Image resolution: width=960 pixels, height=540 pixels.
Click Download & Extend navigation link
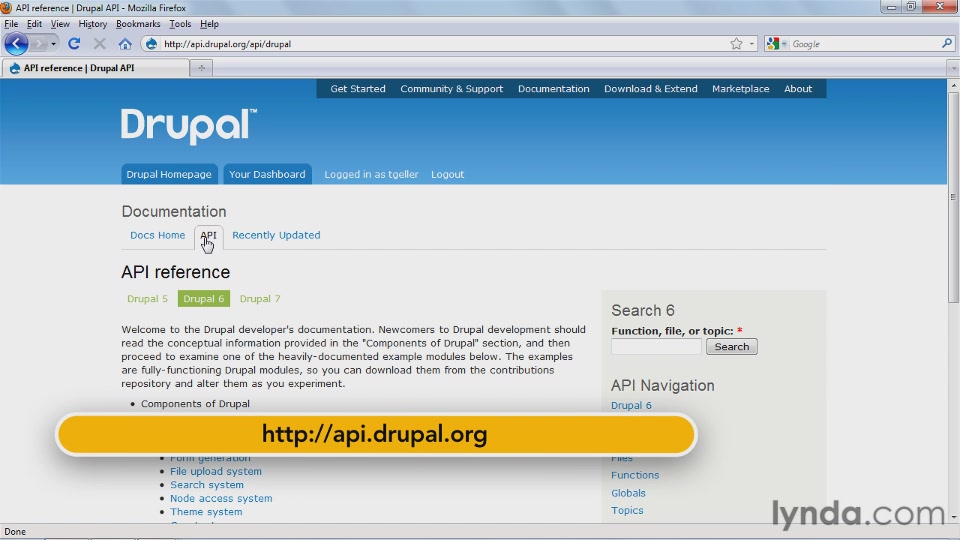(x=651, y=89)
